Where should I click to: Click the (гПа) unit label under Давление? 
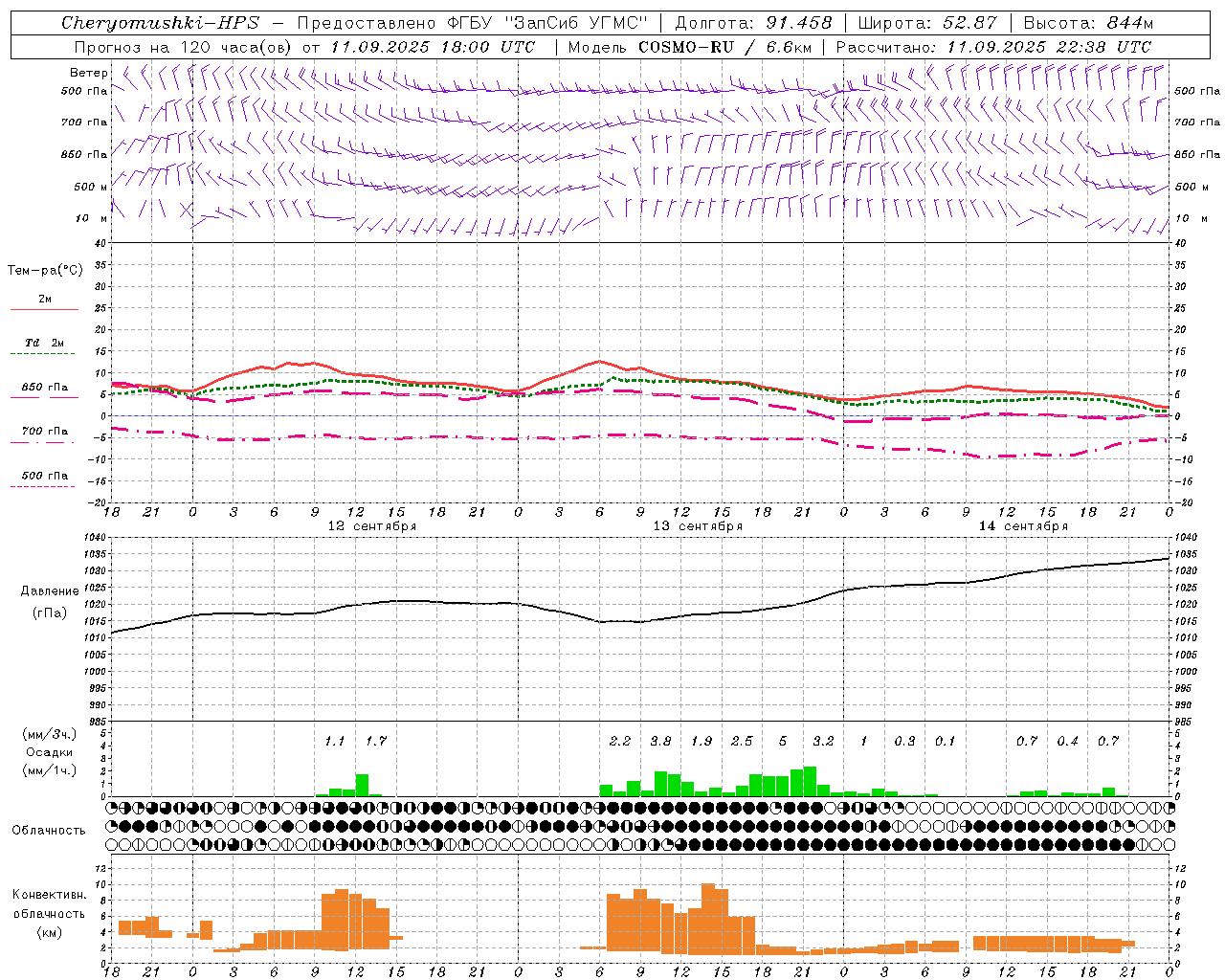(x=50, y=613)
